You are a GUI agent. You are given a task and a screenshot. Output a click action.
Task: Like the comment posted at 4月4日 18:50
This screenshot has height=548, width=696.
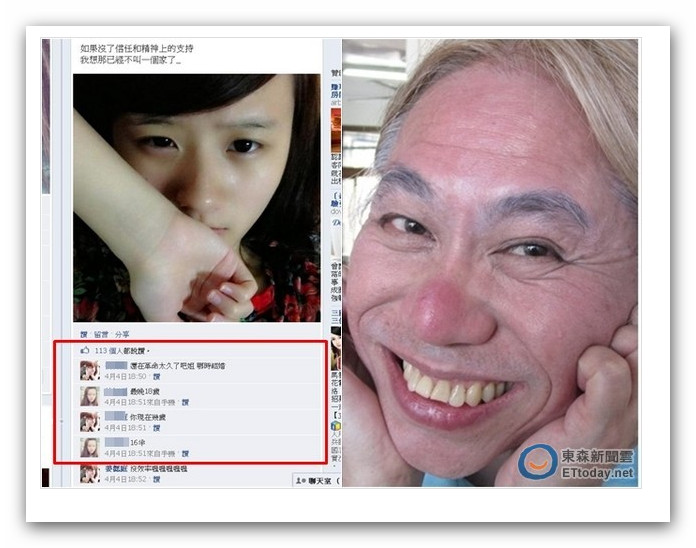156,376
